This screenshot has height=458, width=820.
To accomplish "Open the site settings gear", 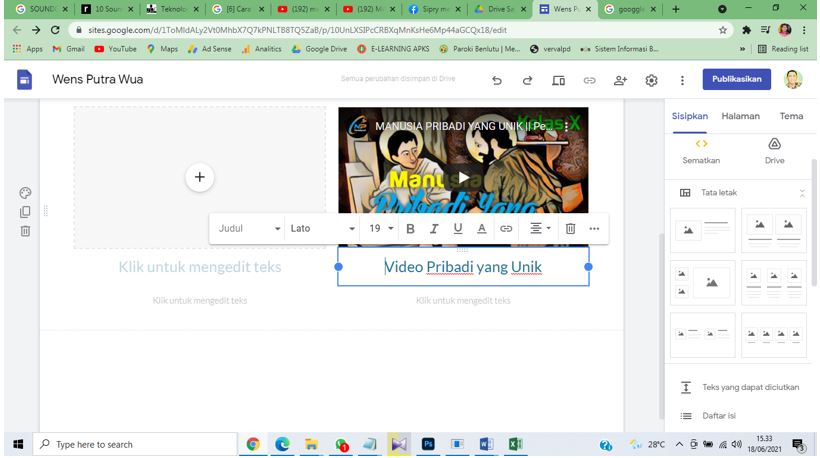I will tap(651, 80).
